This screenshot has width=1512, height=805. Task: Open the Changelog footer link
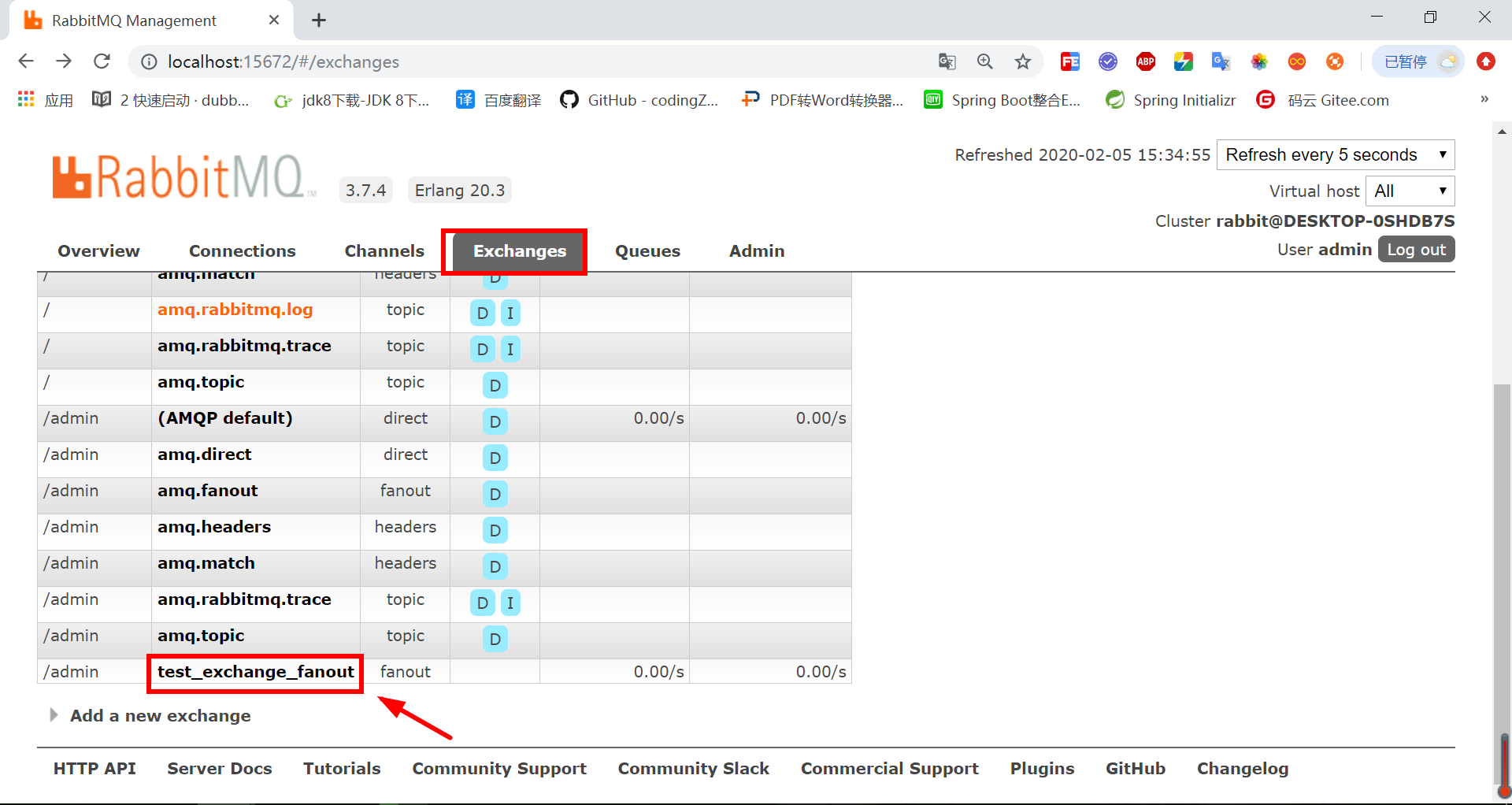point(1242,769)
